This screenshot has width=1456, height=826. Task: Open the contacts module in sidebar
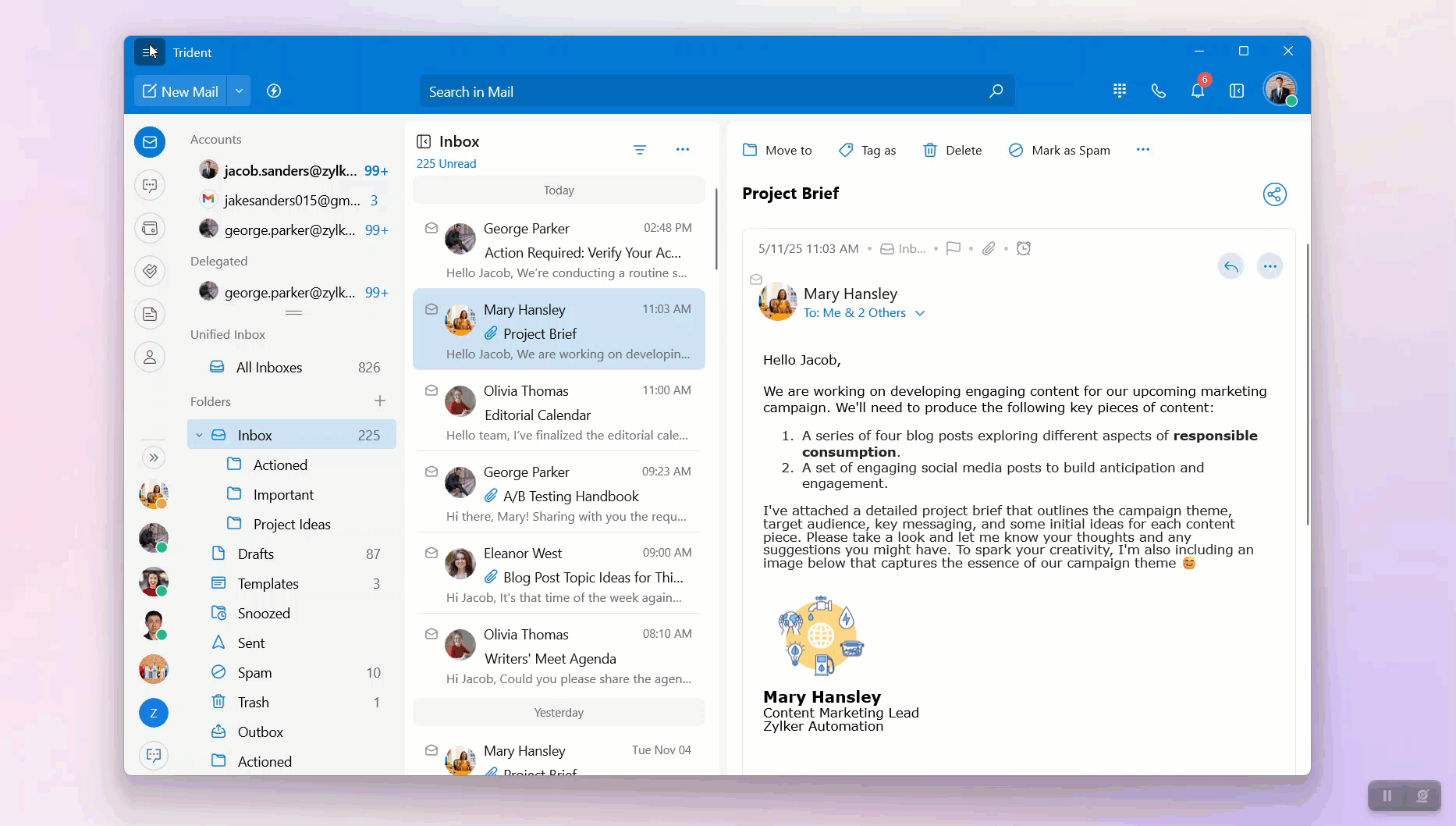[x=150, y=357]
